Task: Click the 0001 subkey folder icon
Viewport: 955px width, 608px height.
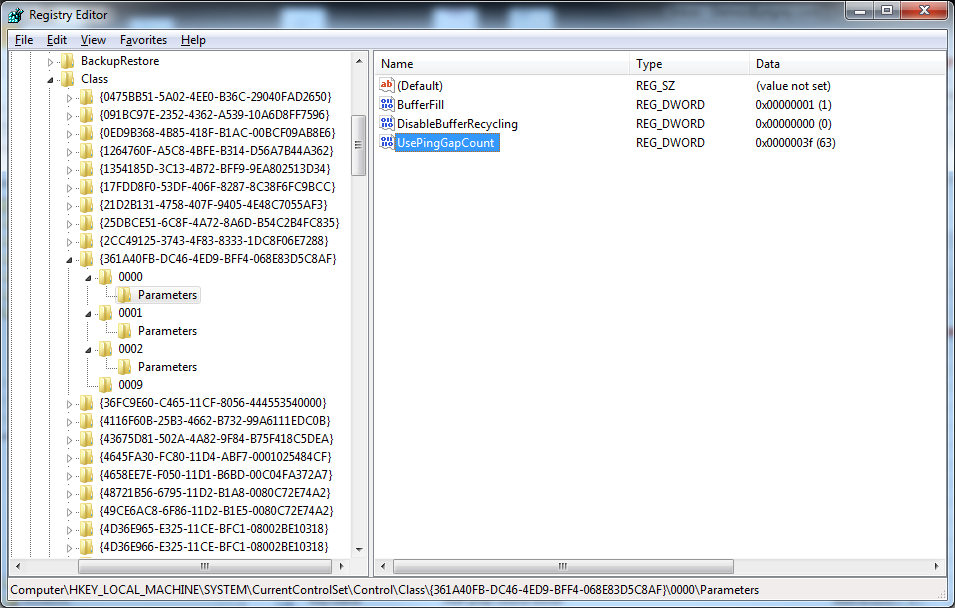Action: pos(105,313)
